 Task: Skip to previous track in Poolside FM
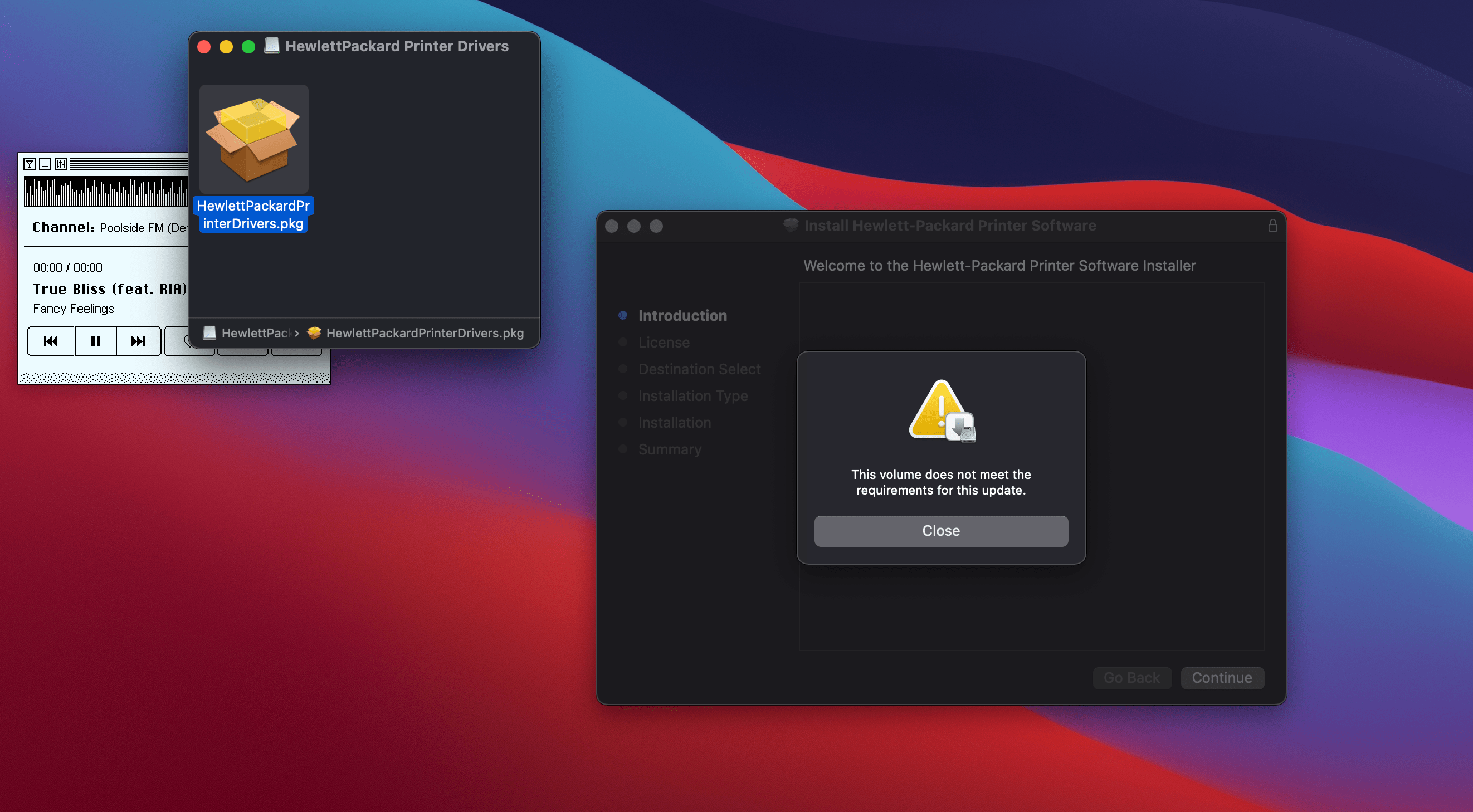[x=51, y=341]
